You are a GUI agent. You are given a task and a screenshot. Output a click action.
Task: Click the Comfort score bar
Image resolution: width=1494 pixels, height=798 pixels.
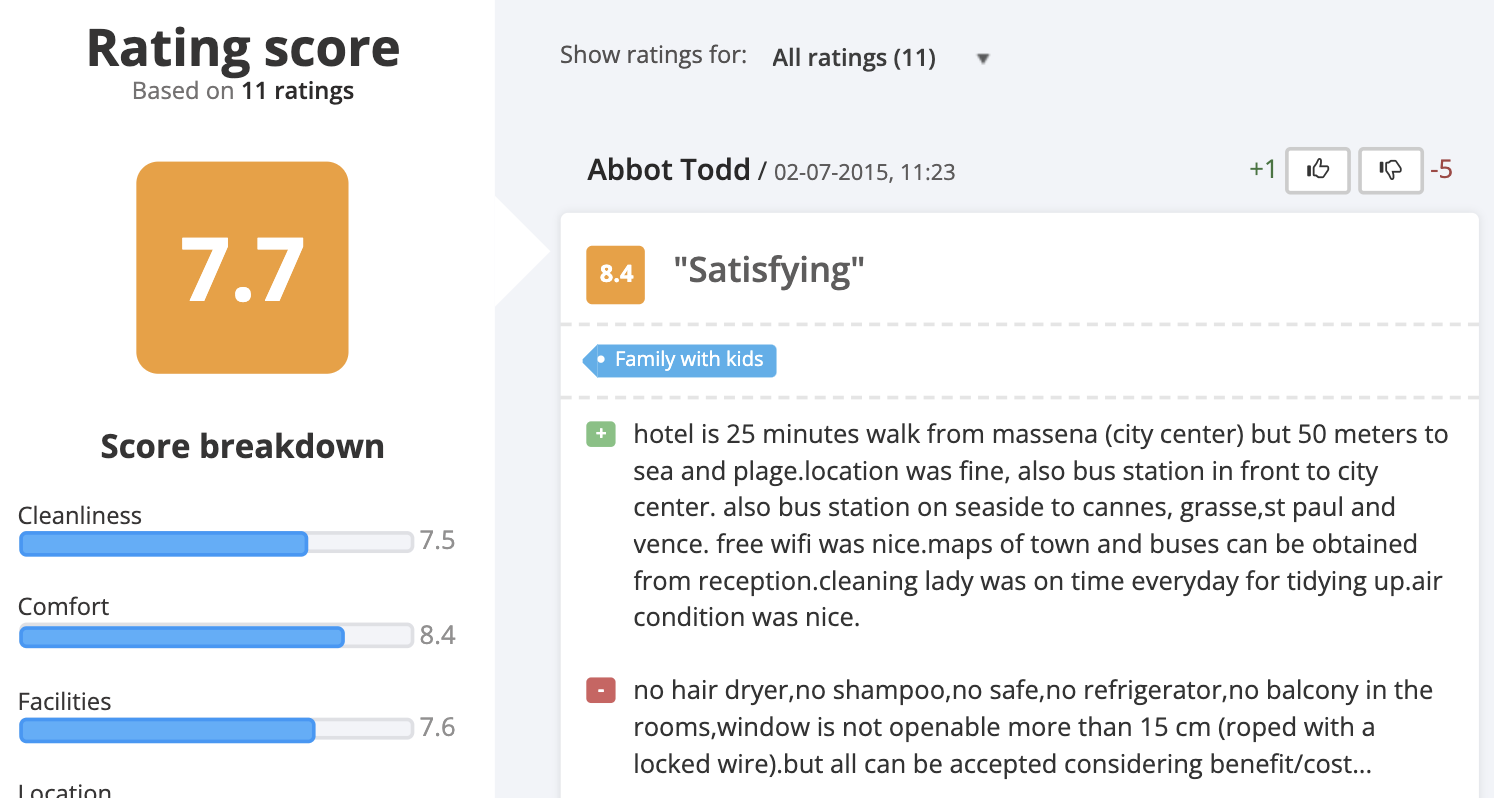pyautogui.click(x=216, y=636)
